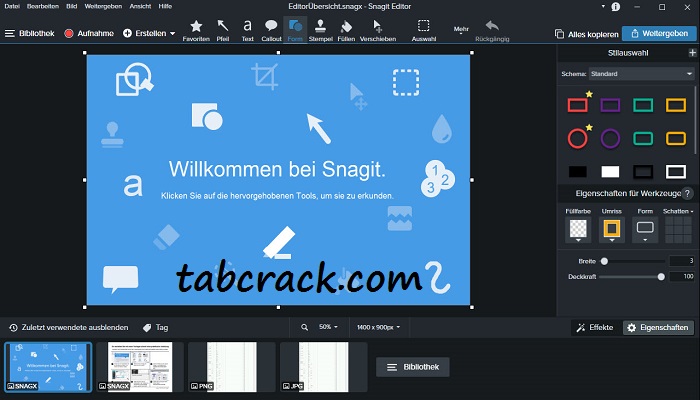700x400 pixels.
Task: Choose the red rectangle quick style
Action: click(577, 105)
